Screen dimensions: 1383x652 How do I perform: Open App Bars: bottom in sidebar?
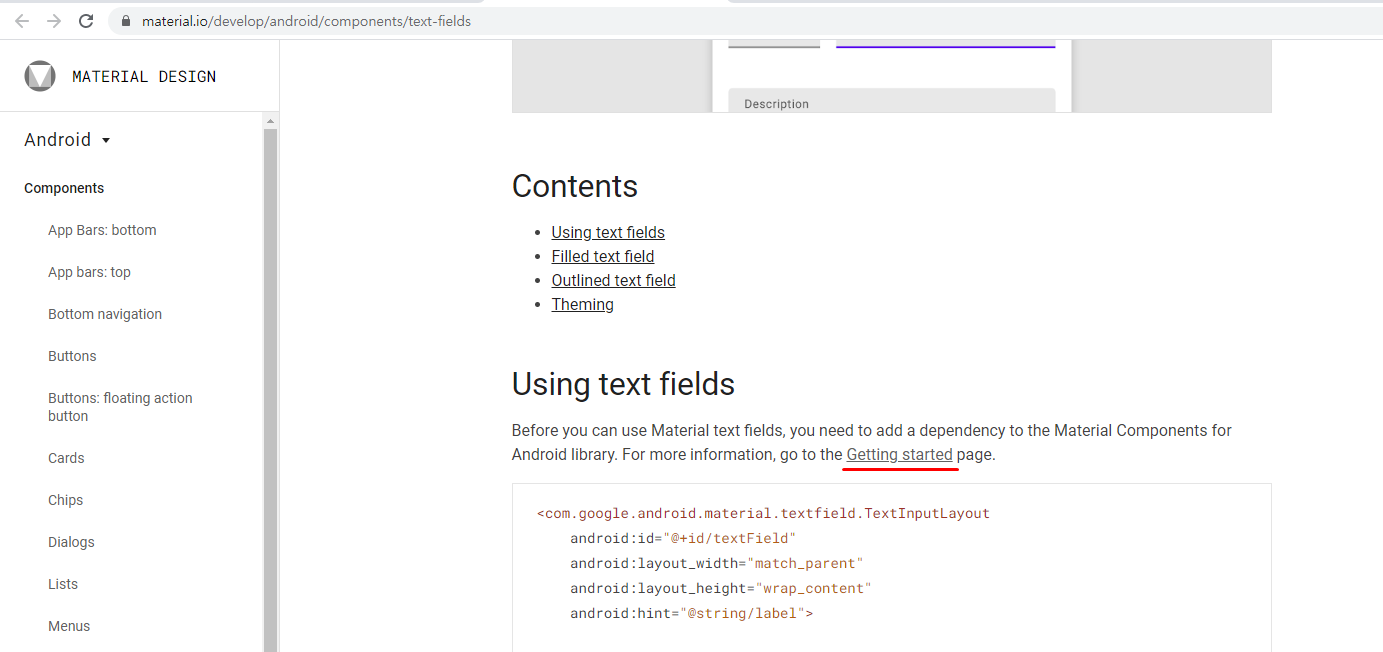[102, 230]
